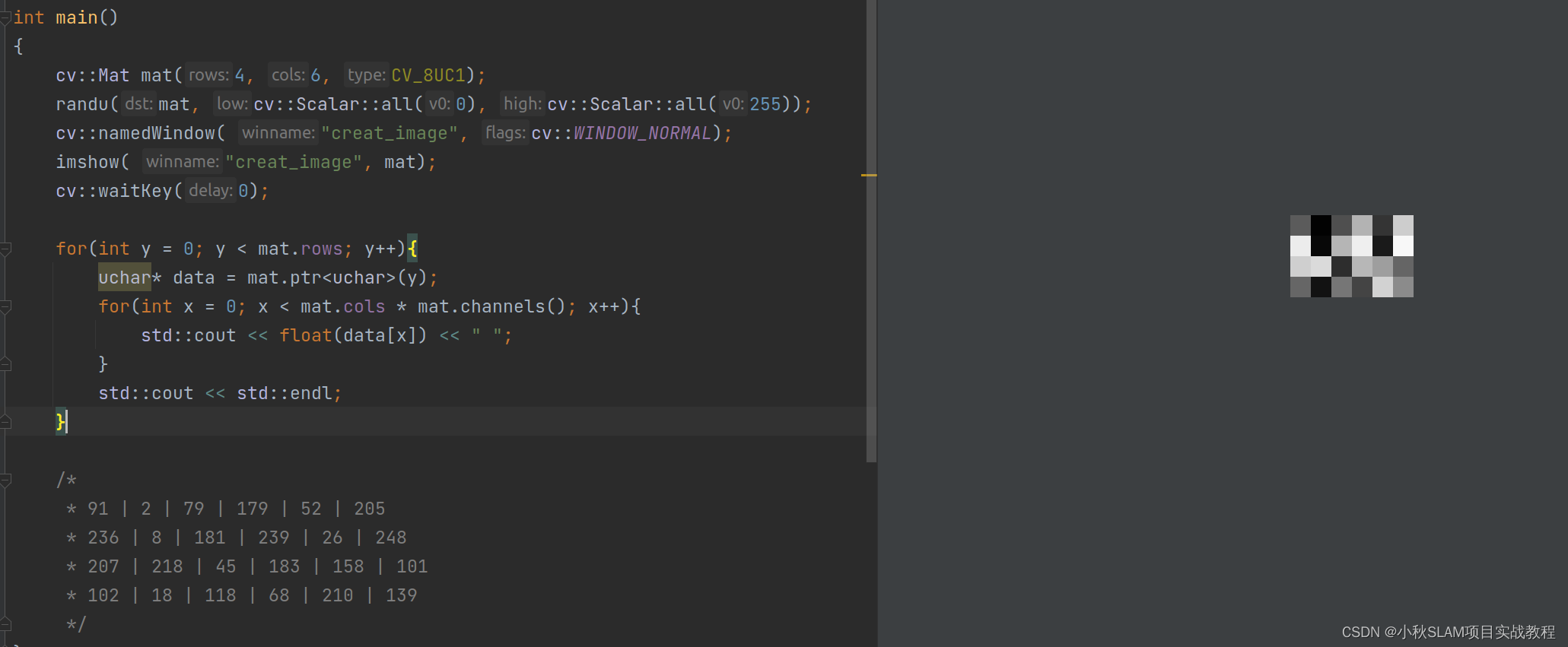Click the randu function call
This screenshot has width=1568, height=647.
(x=82, y=104)
